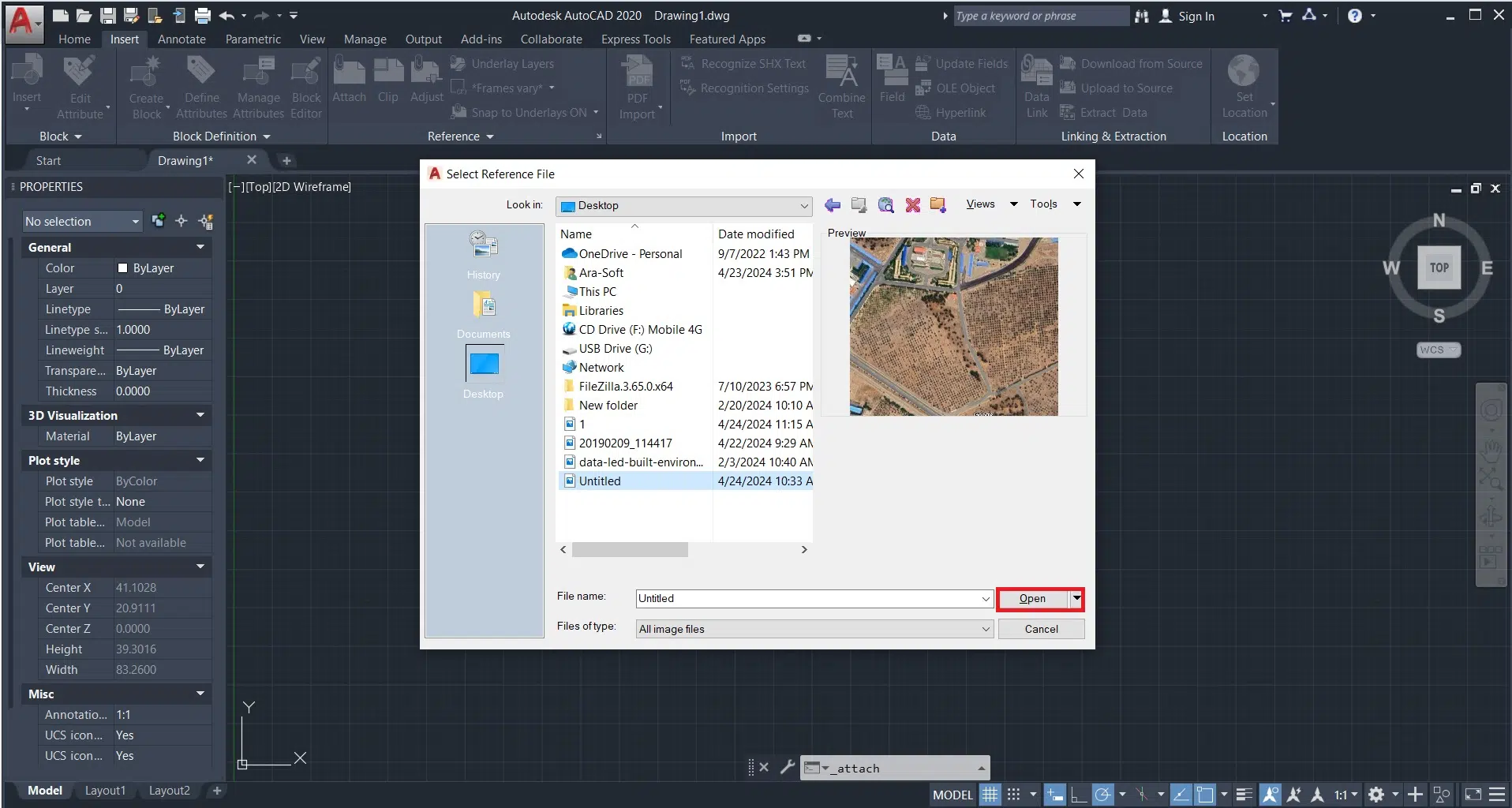Screen dimensions: 1512x808
Task: Click the Open button
Action: 1031,599
